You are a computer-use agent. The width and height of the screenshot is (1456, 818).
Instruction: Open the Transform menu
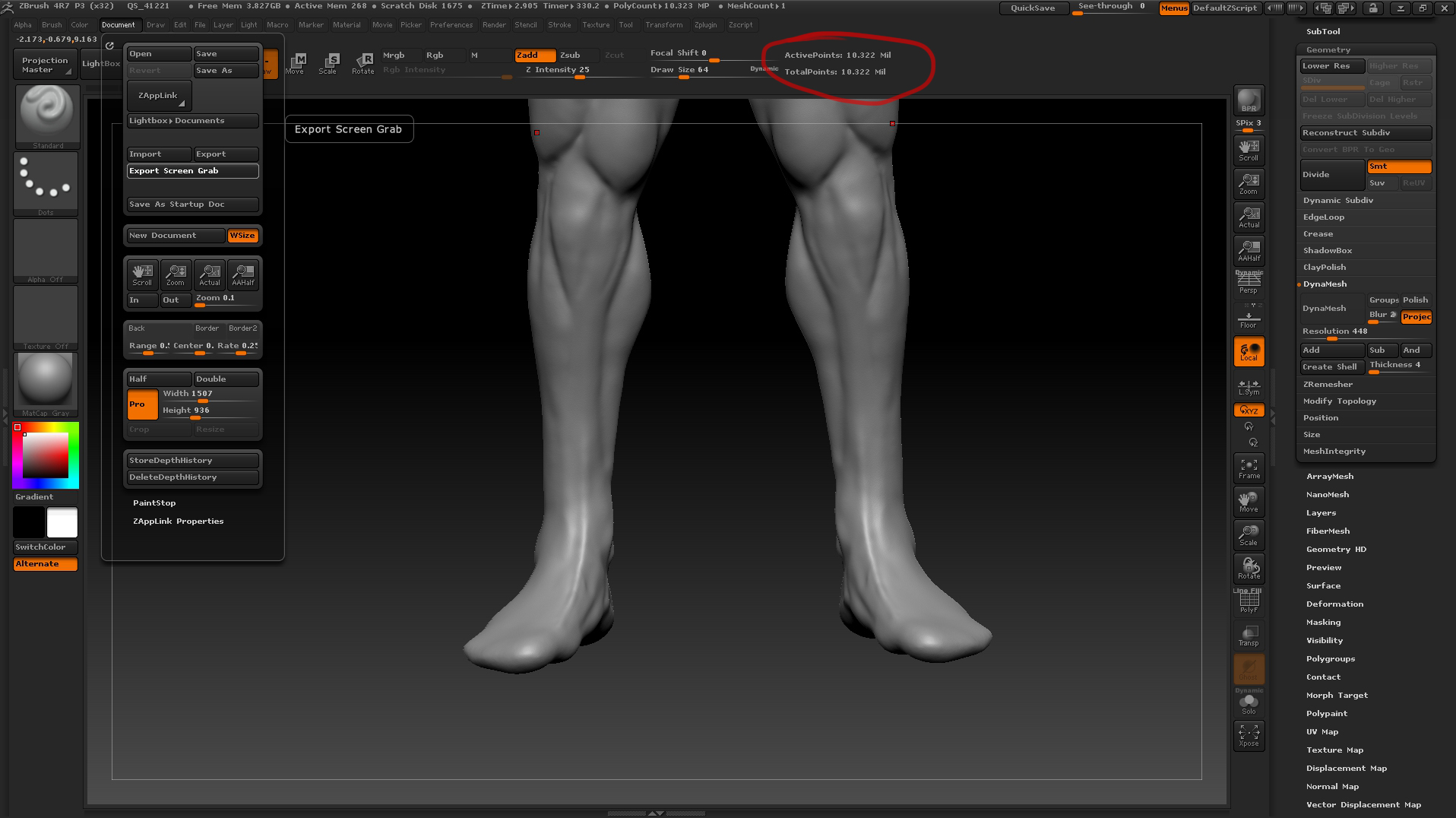click(x=663, y=25)
